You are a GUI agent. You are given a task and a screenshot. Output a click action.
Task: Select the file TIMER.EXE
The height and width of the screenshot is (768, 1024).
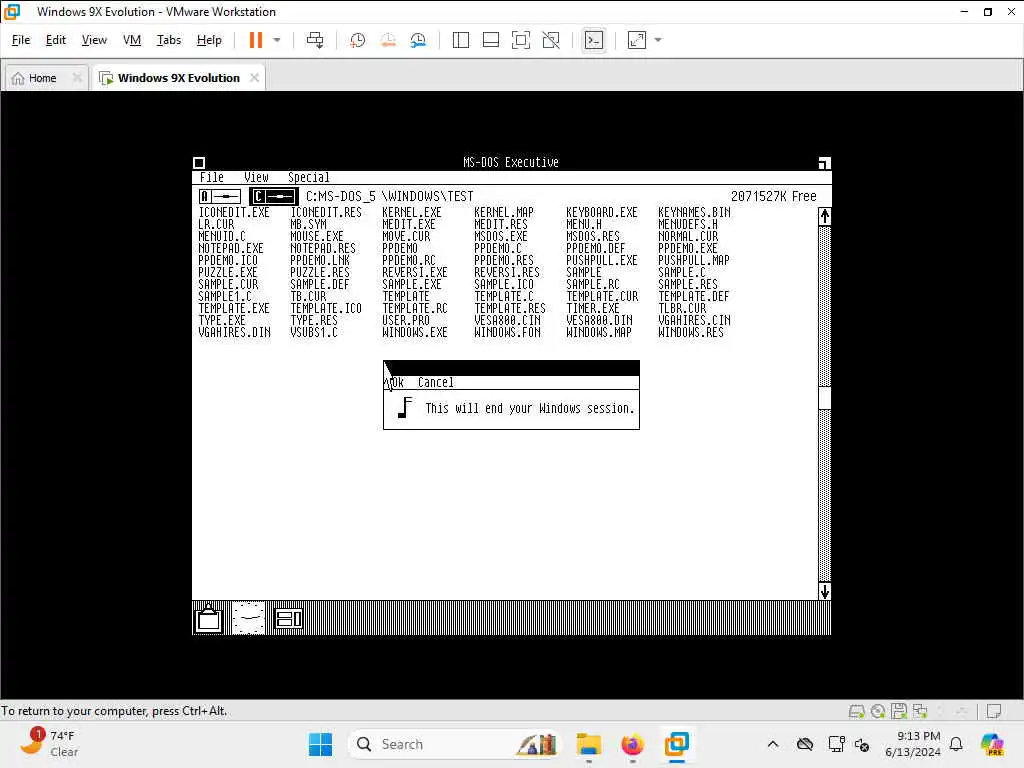(592, 308)
